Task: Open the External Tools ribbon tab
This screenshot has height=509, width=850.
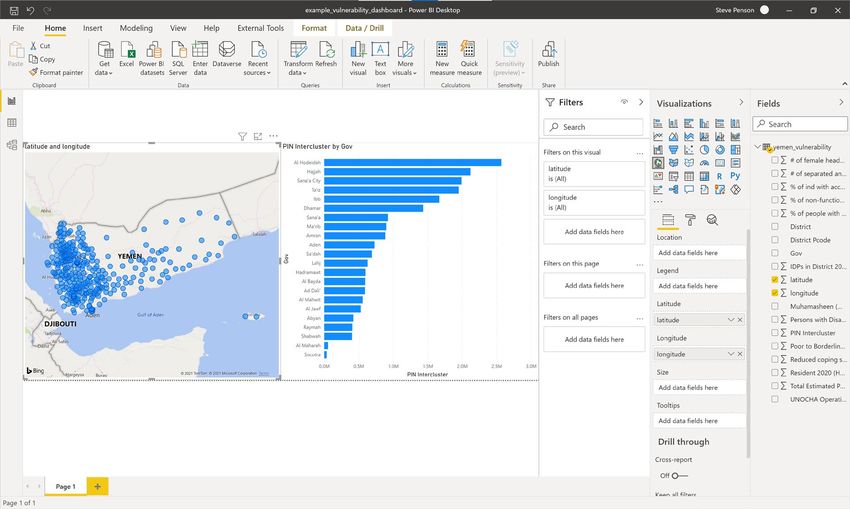Action: tap(260, 28)
